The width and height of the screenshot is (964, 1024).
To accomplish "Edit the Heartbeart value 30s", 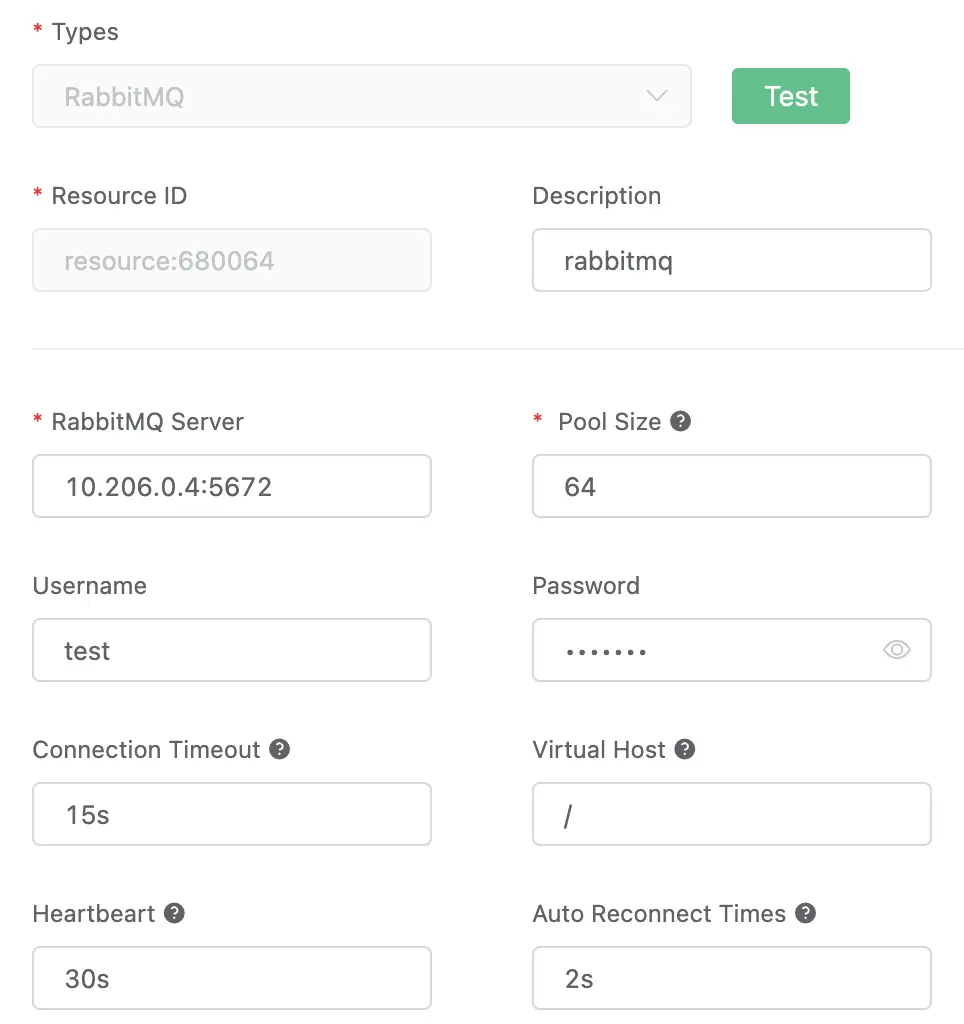I will tap(231, 978).
